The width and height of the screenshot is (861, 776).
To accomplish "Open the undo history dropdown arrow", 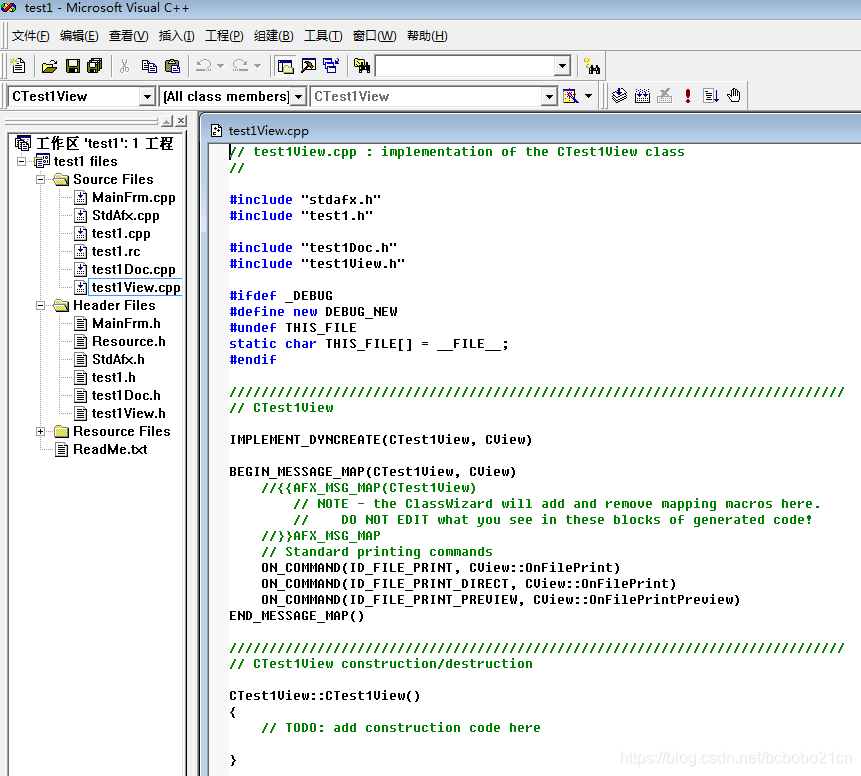I will 220,66.
